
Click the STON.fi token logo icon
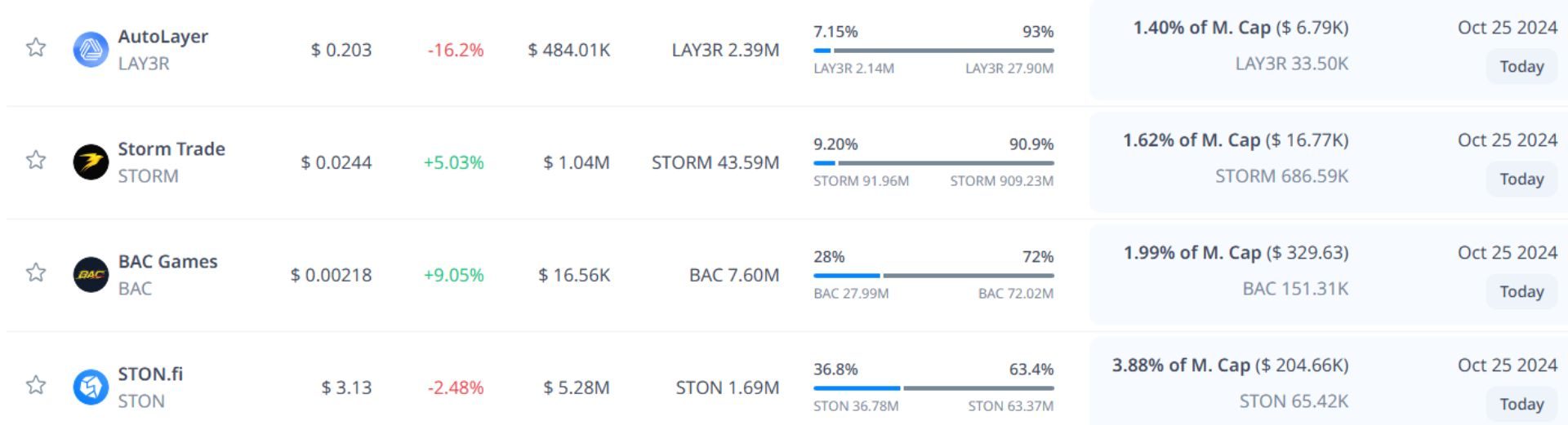click(91, 387)
